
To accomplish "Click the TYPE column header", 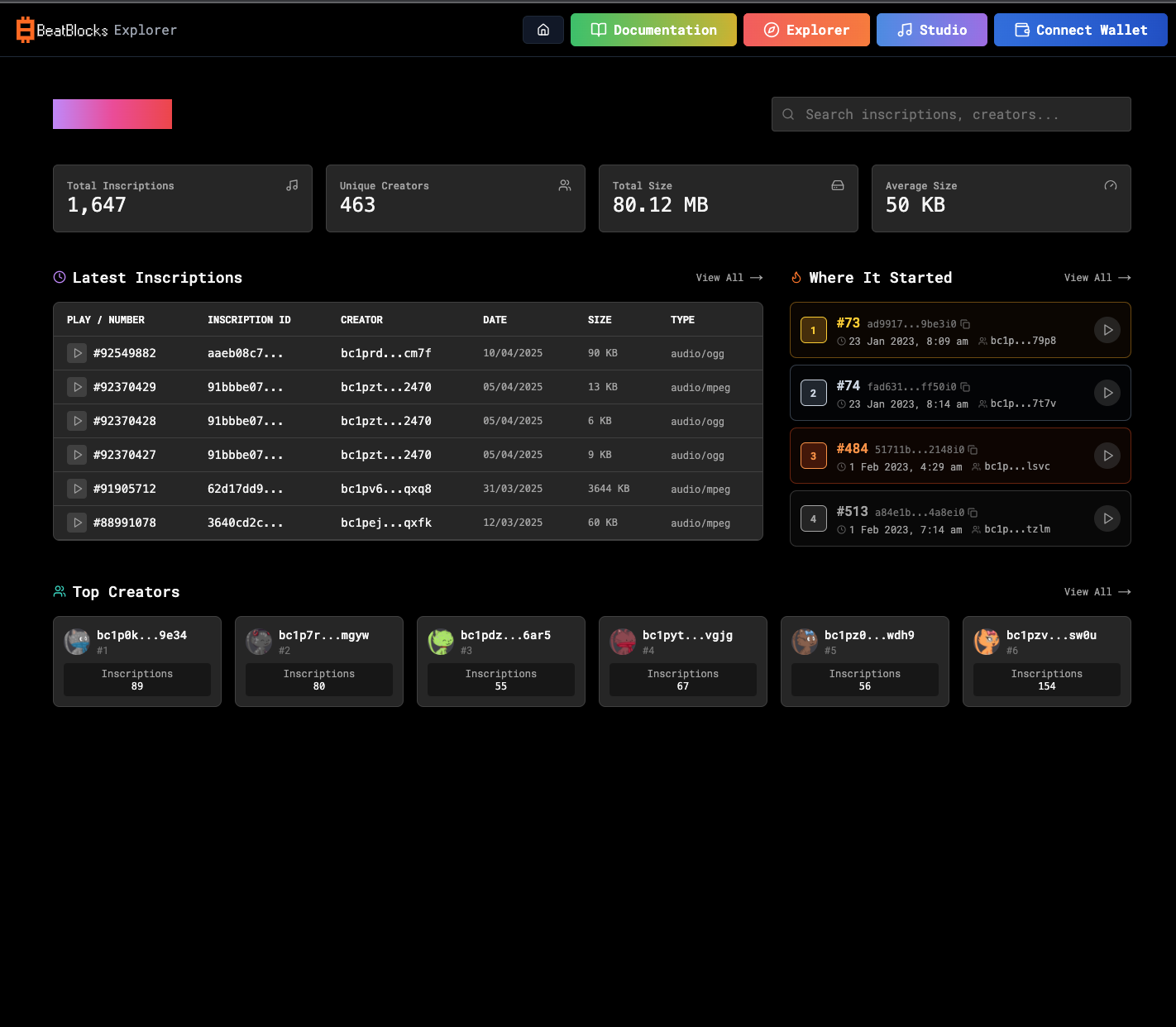I will 682,320.
